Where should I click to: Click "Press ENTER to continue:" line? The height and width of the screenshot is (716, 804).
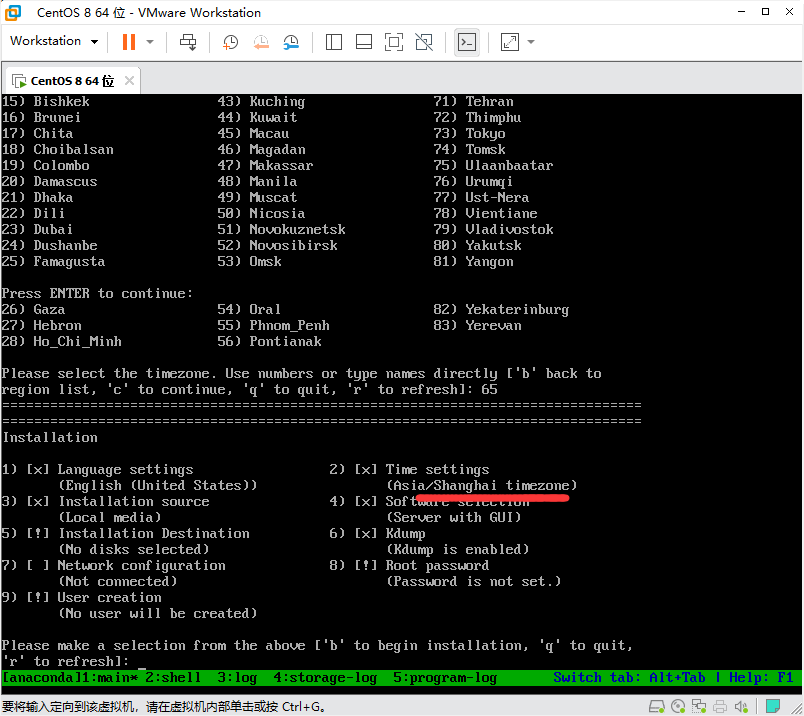97,293
